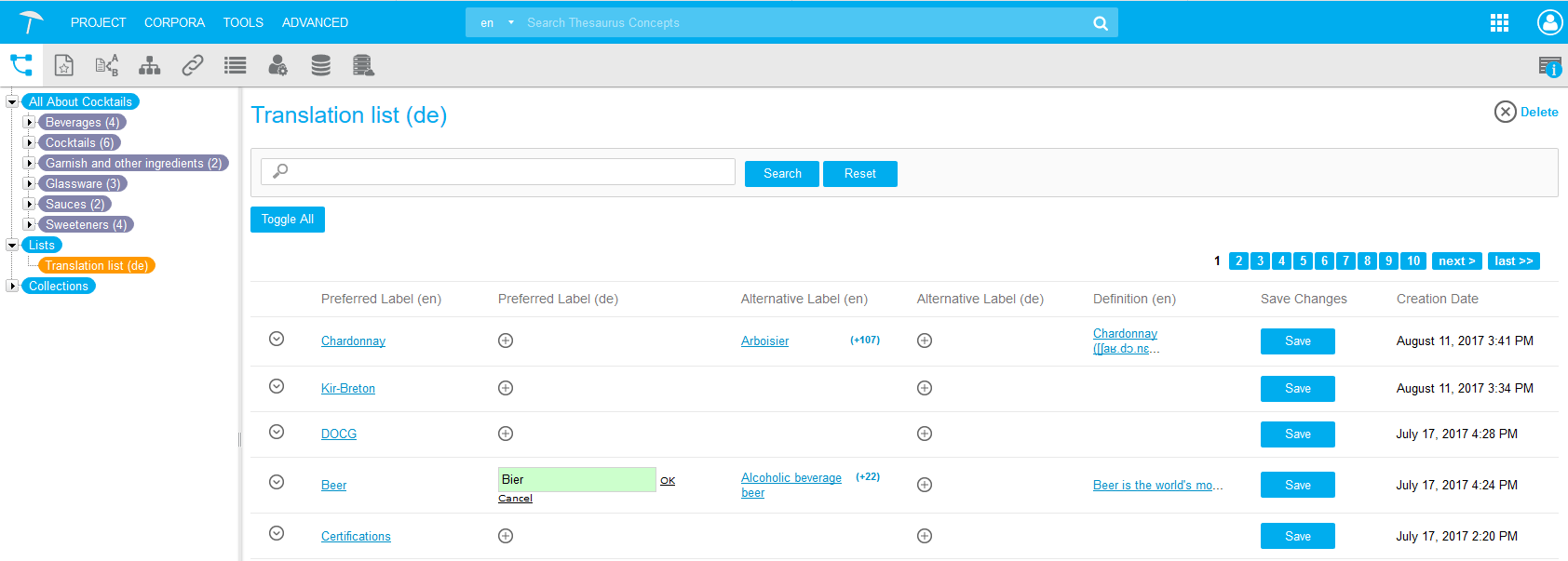Image resolution: width=1568 pixels, height=561 pixels.
Task: Click the starred document toolbar icon
Action: click(63, 65)
